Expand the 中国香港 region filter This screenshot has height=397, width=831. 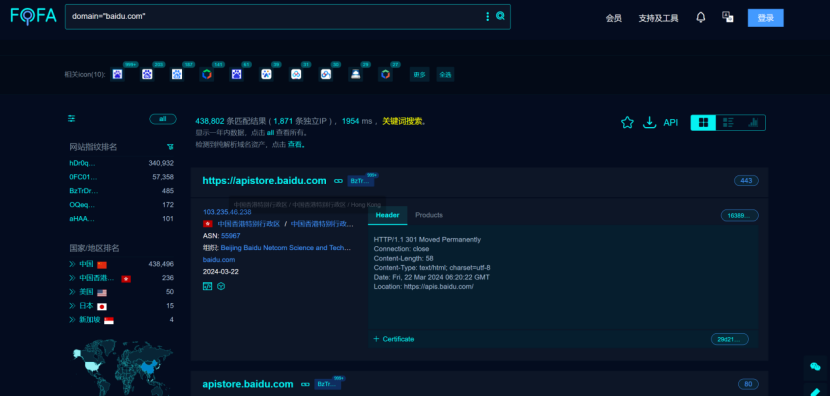click(72, 278)
